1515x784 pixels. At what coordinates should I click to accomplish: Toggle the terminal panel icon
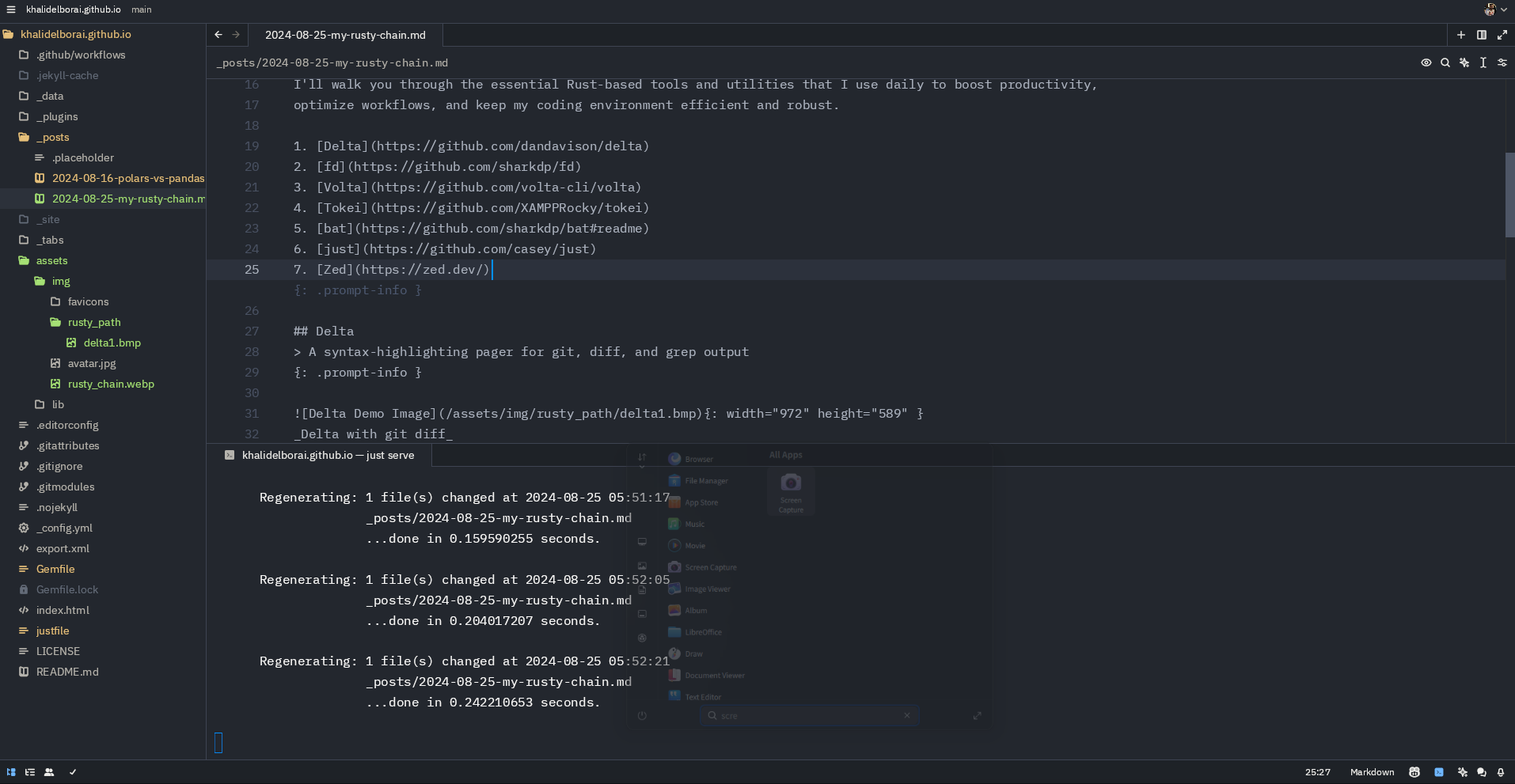click(x=1439, y=772)
